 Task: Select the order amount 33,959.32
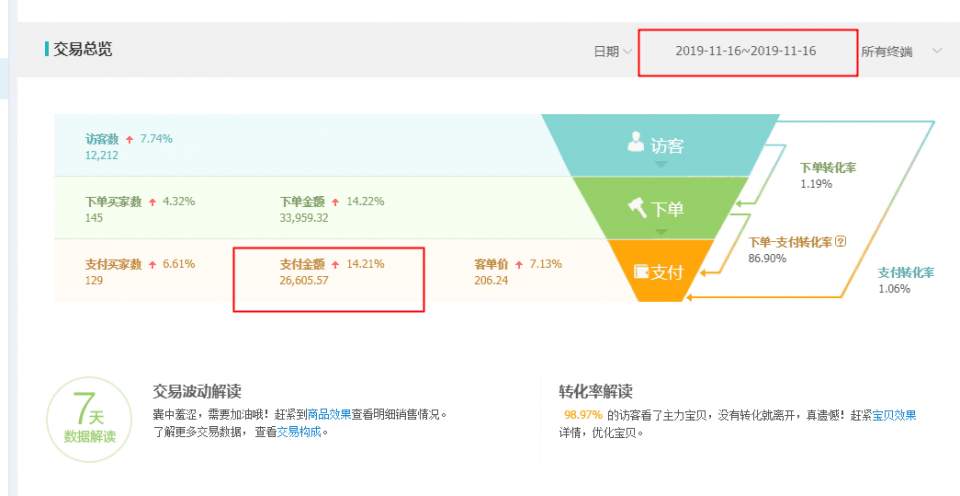pos(304,218)
